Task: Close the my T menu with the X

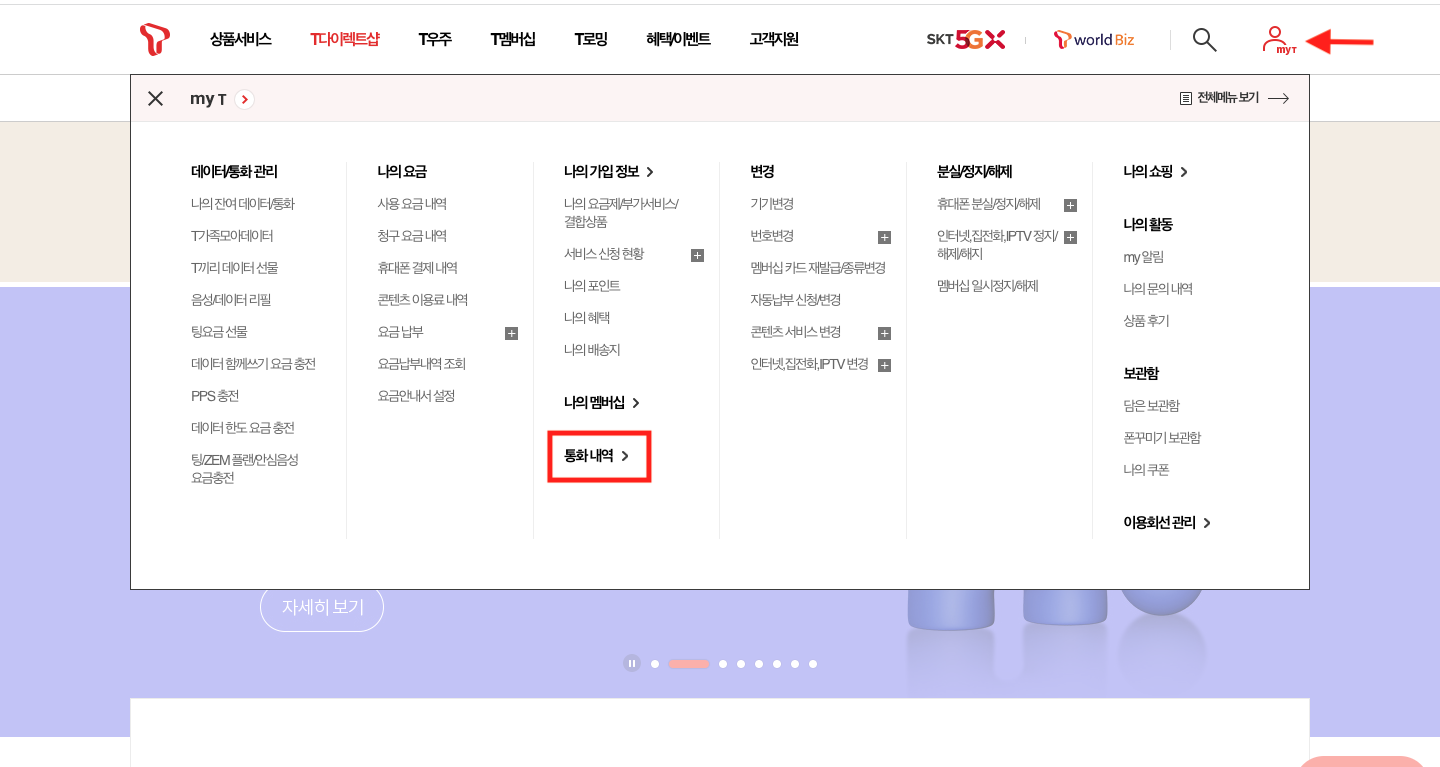Action: pyautogui.click(x=155, y=98)
